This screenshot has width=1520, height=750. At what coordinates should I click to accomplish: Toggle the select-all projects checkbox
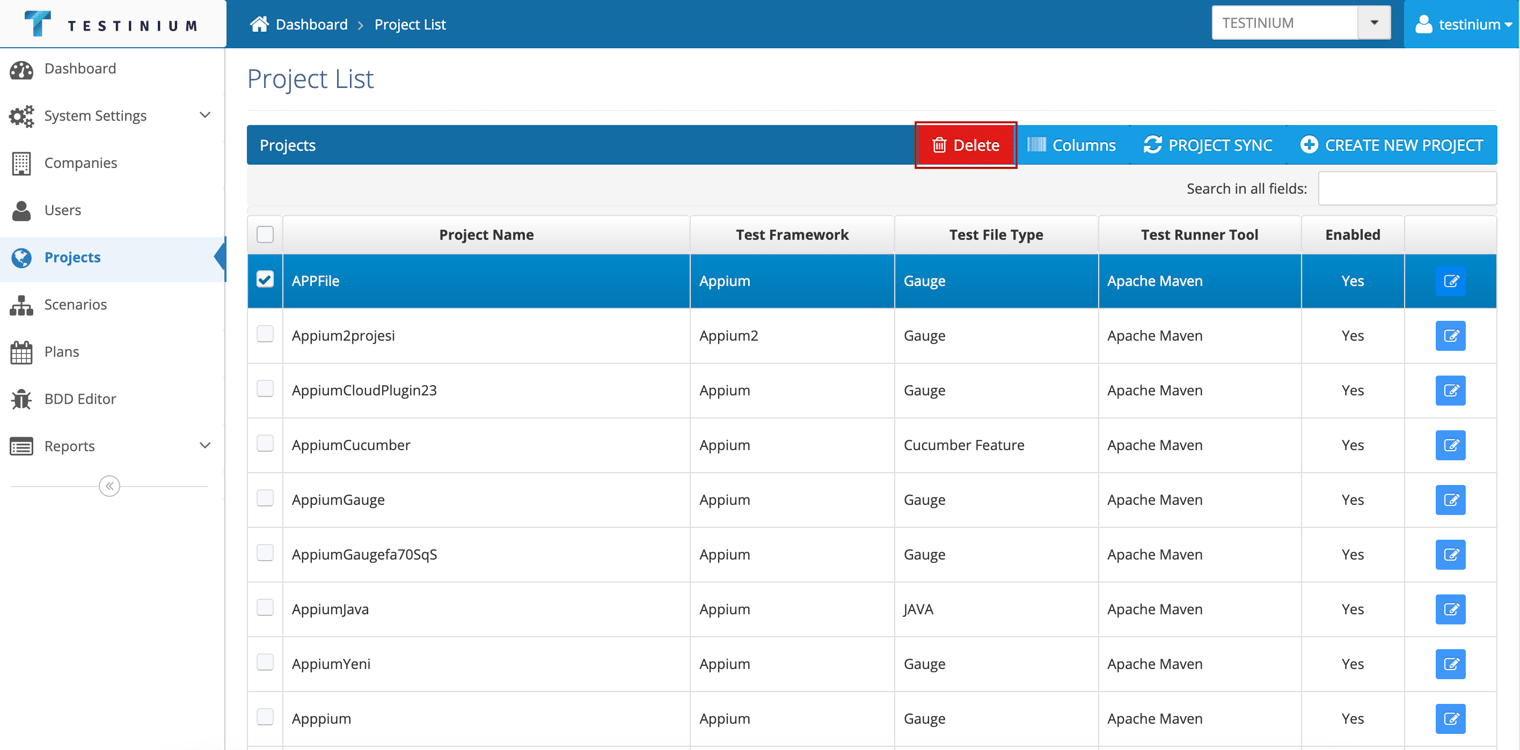pos(265,235)
